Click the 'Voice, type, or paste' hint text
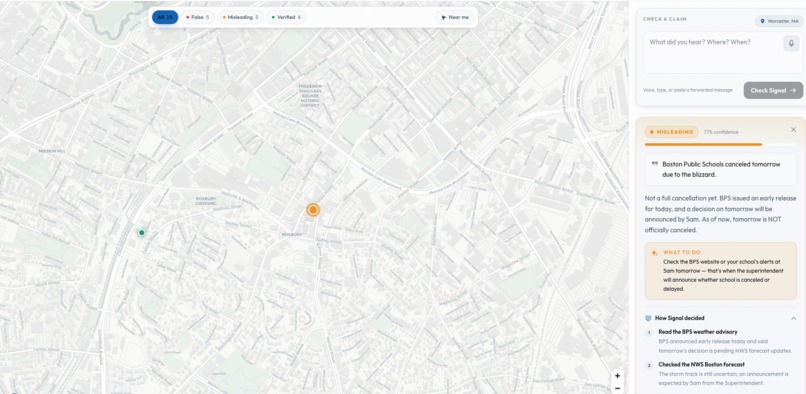 coord(688,90)
